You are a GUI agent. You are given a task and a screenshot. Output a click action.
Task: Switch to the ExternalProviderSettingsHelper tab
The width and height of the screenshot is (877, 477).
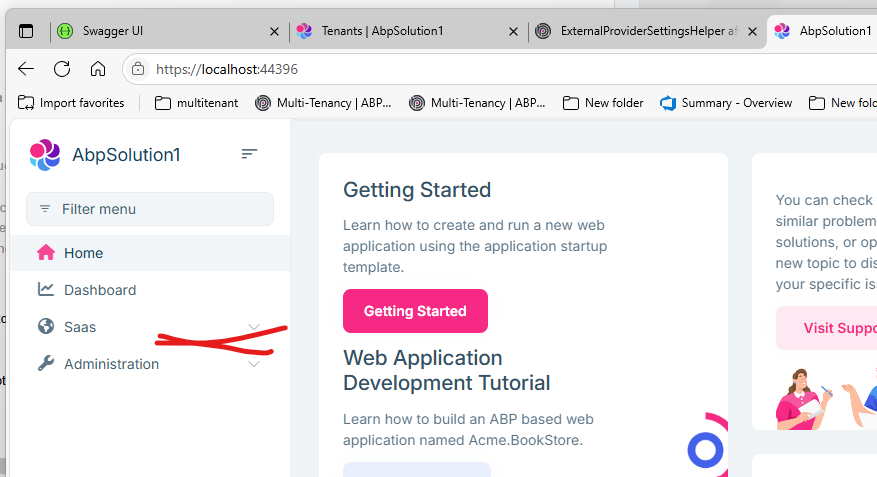[647, 31]
